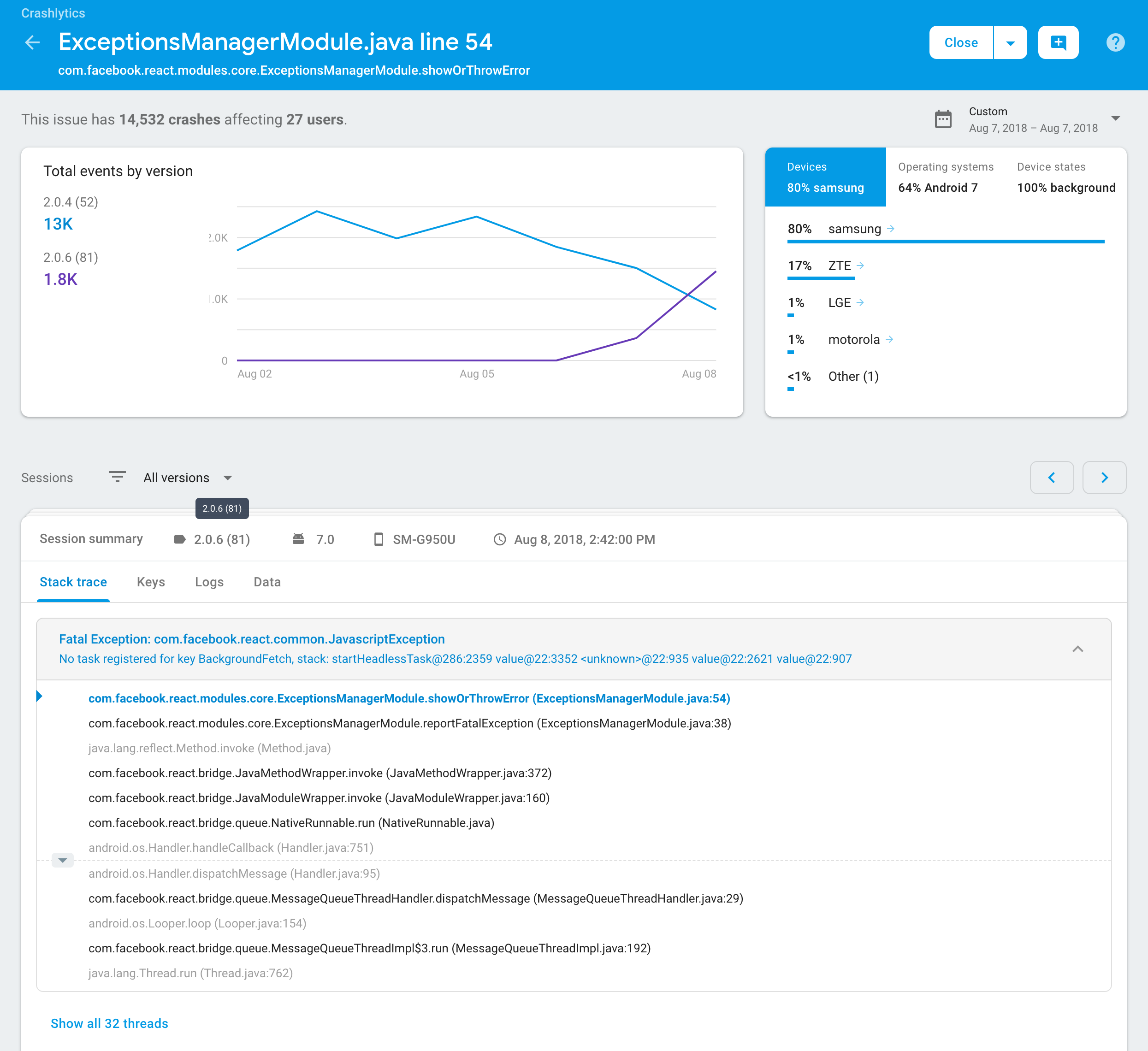
Task: Go to the next session with the right chevron
Action: pos(1104,477)
